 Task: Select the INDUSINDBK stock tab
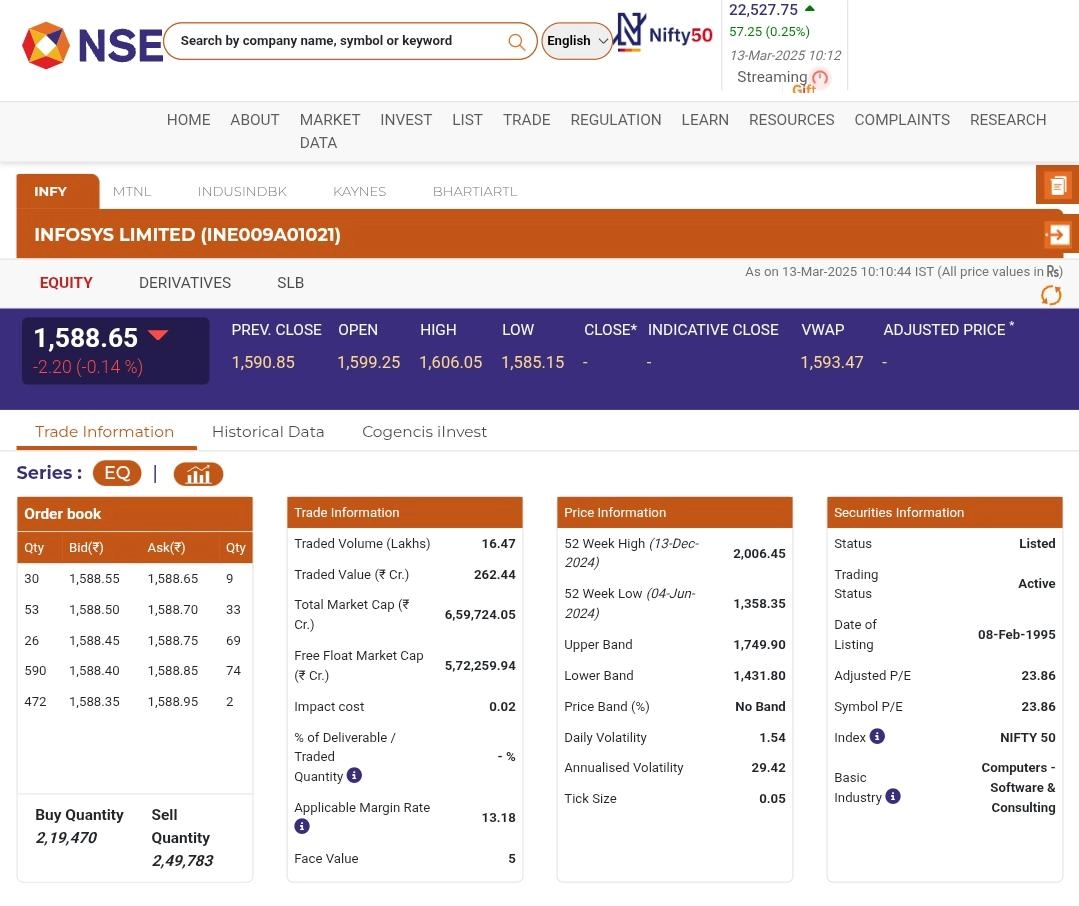coord(242,191)
